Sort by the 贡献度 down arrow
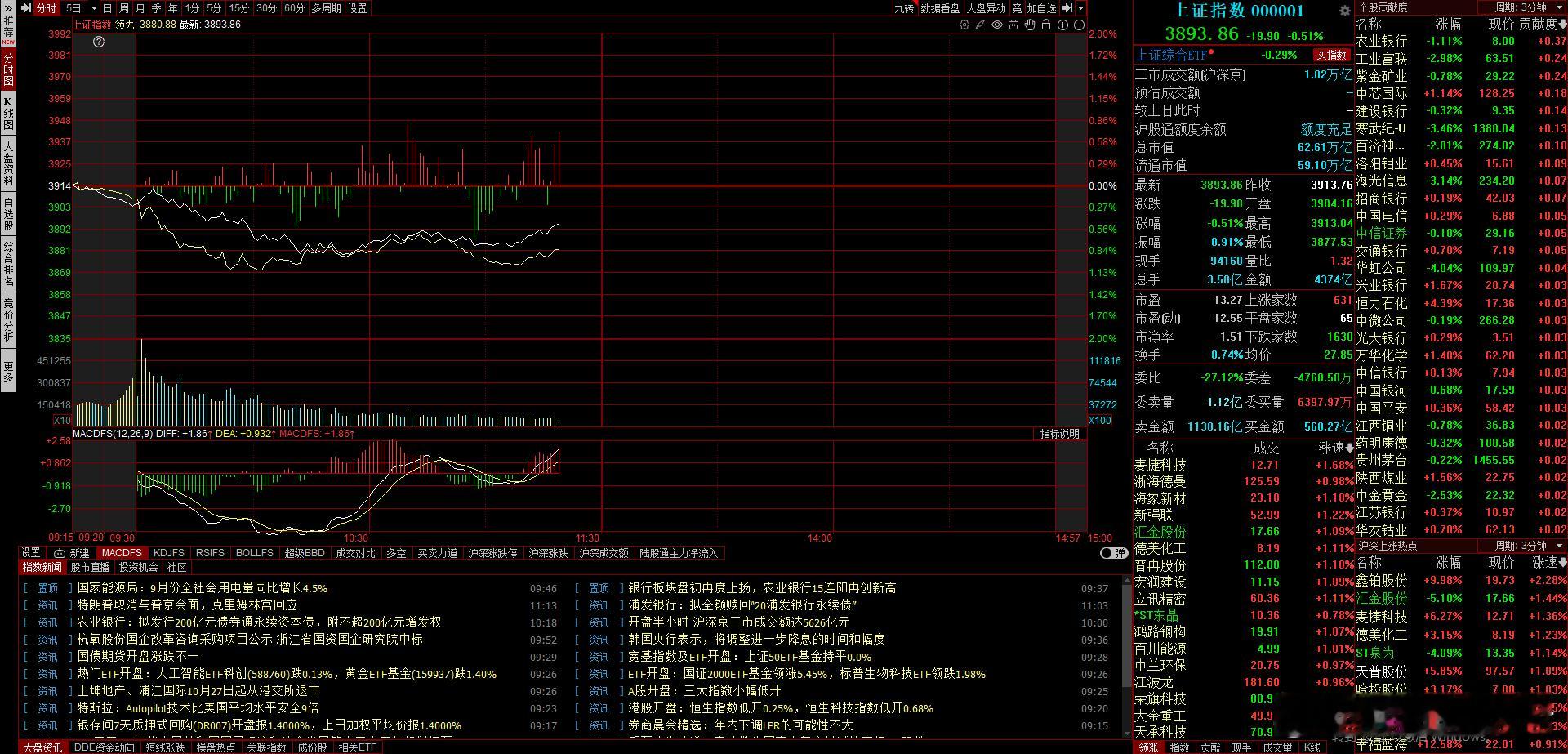The height and width of the screenshot is (754, 1568). [x=1562, y=24]
